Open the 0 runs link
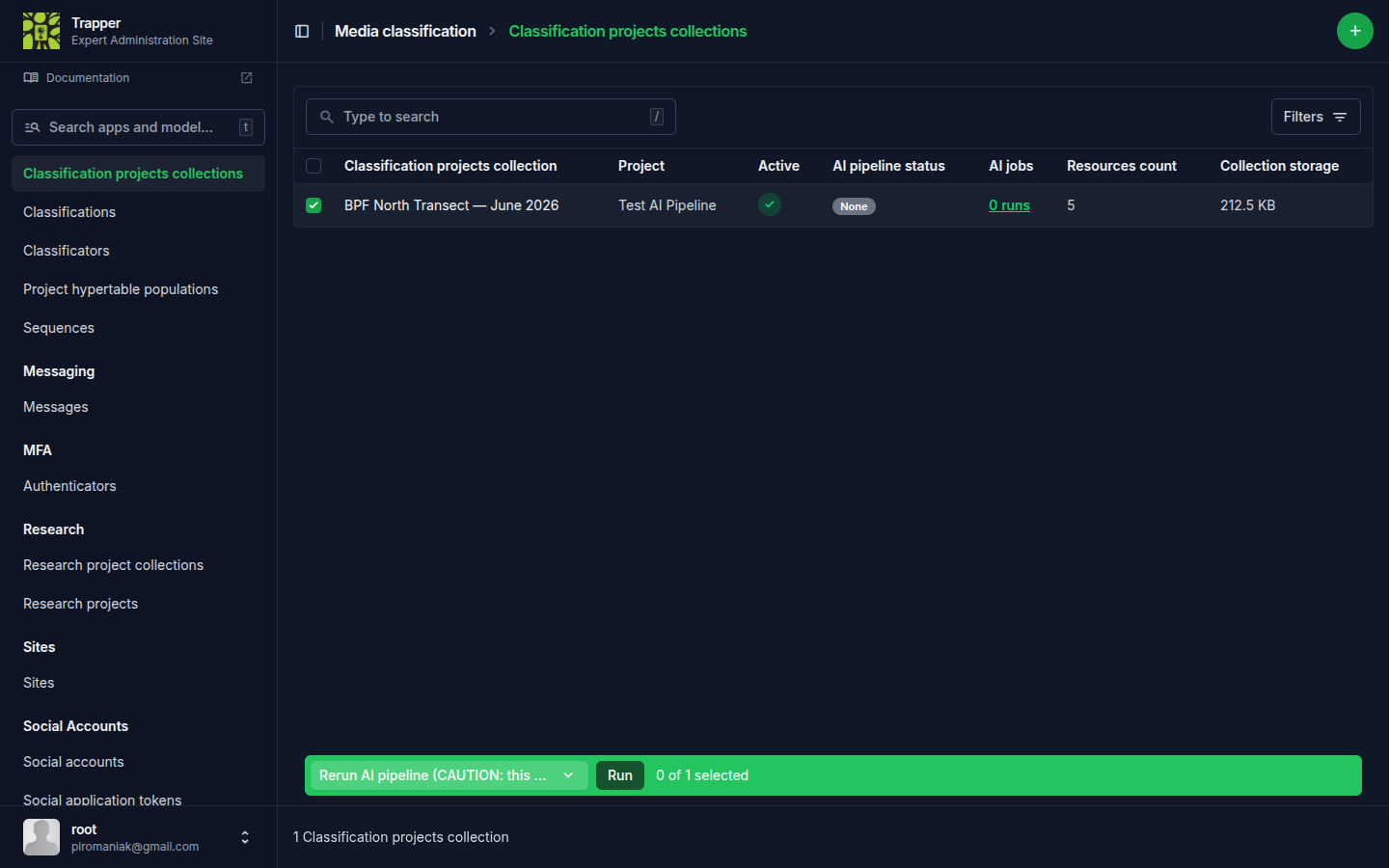This screenshot has width=1389, height=868. click(1009, 205)
